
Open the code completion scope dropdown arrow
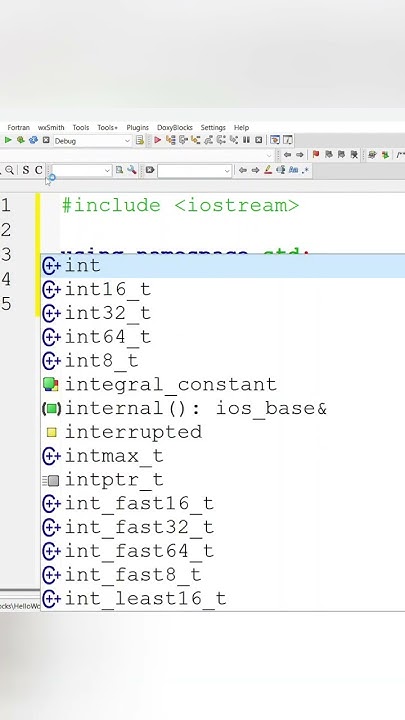[270, 155]
